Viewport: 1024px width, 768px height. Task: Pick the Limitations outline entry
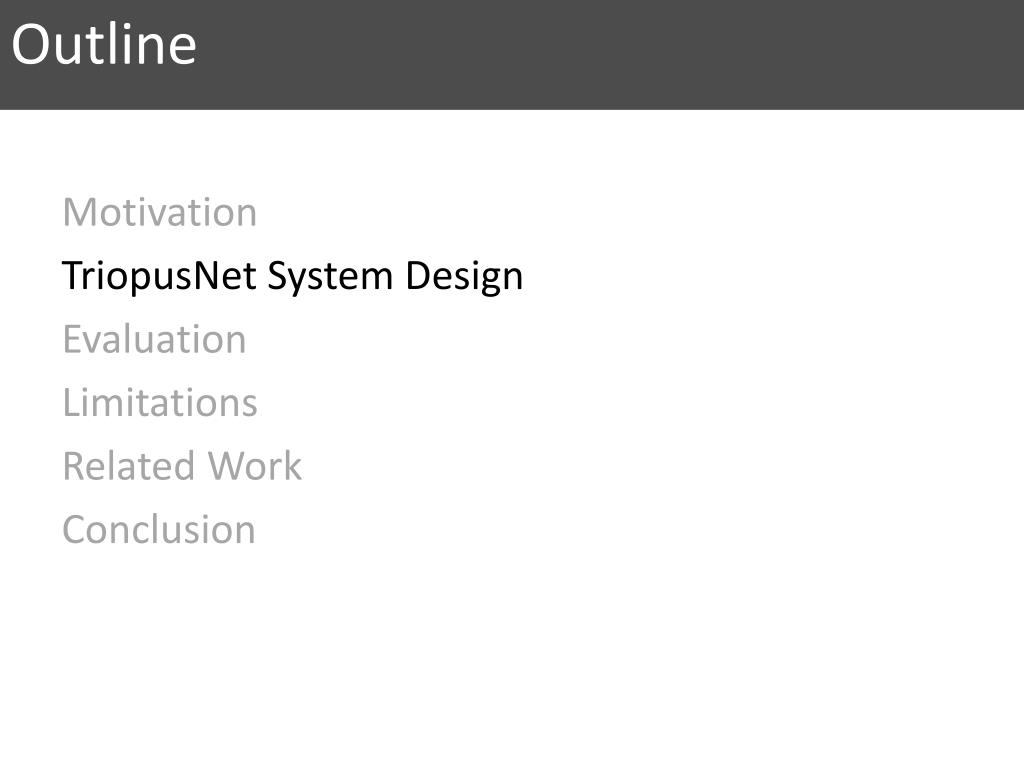click(160, 402)
